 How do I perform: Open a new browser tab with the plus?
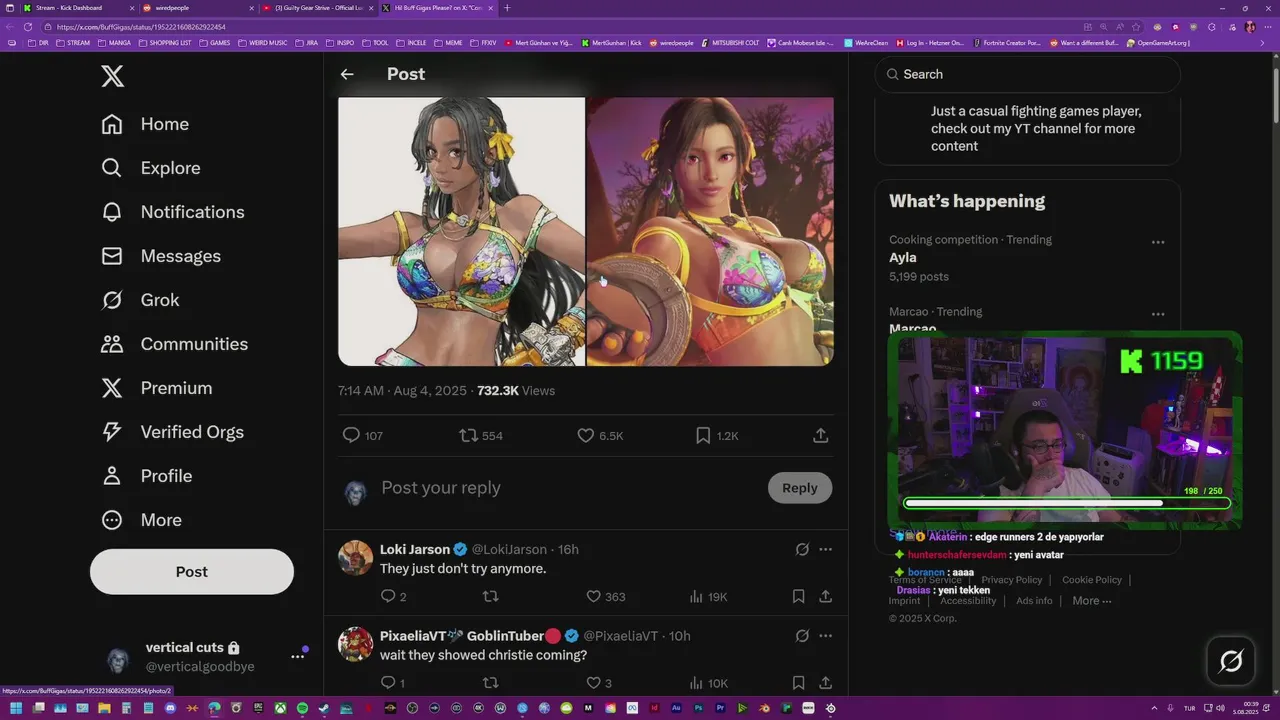[506, 7]
